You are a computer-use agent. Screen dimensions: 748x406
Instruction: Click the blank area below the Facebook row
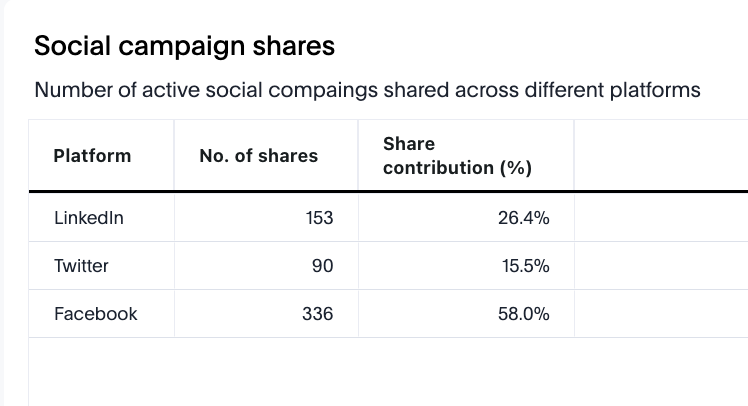coord(100,371)
